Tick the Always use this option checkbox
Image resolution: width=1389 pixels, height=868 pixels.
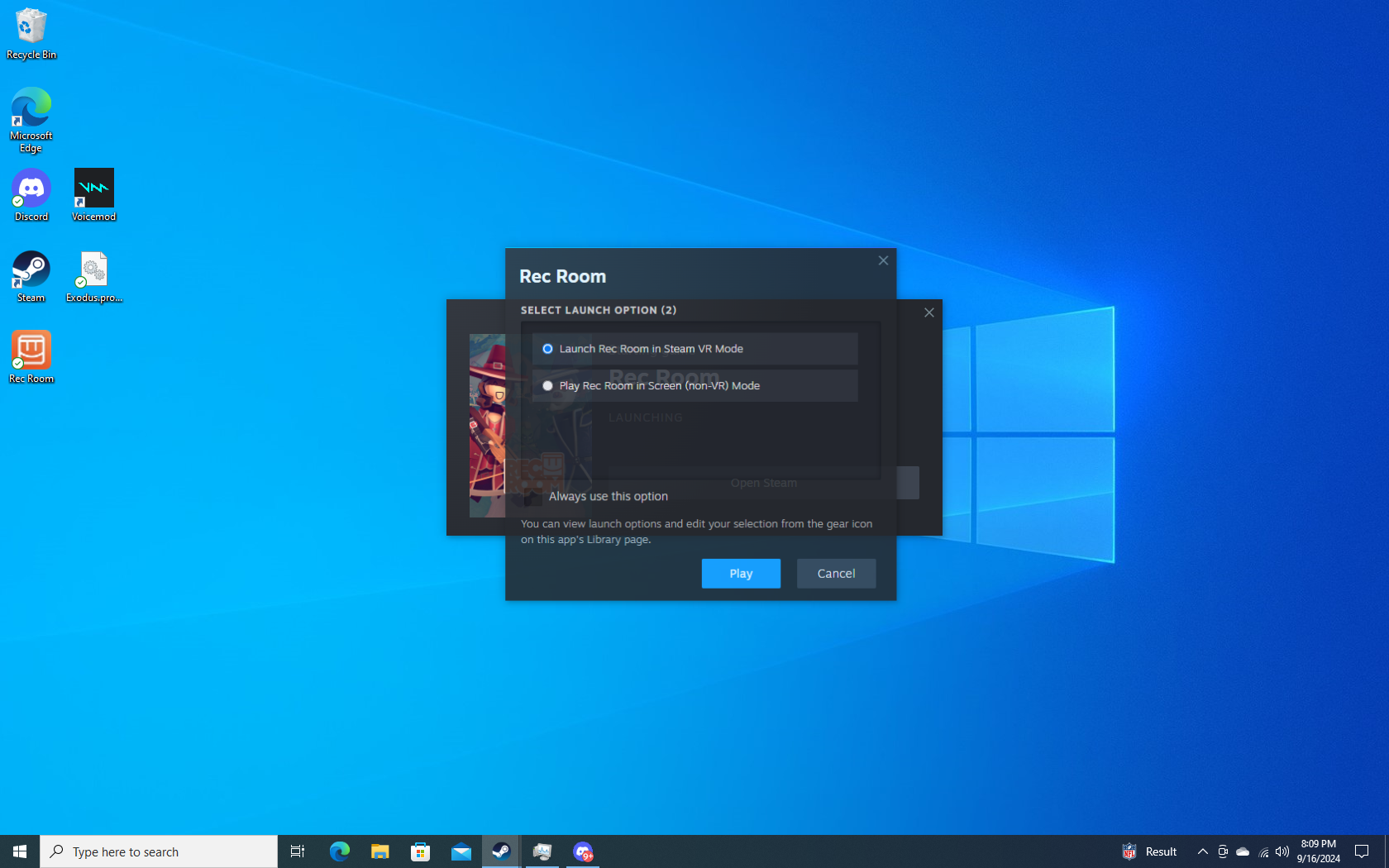tap(533, 497)
